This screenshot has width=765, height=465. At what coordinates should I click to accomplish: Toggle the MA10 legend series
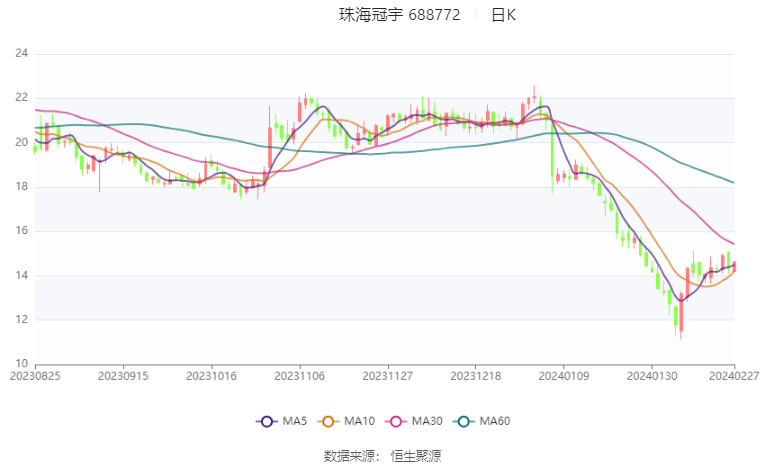point(346,421)
